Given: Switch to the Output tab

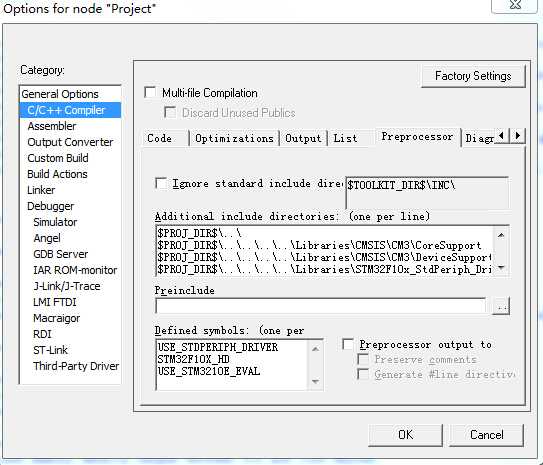Looking at the screenshot, I should pos(303,138).
